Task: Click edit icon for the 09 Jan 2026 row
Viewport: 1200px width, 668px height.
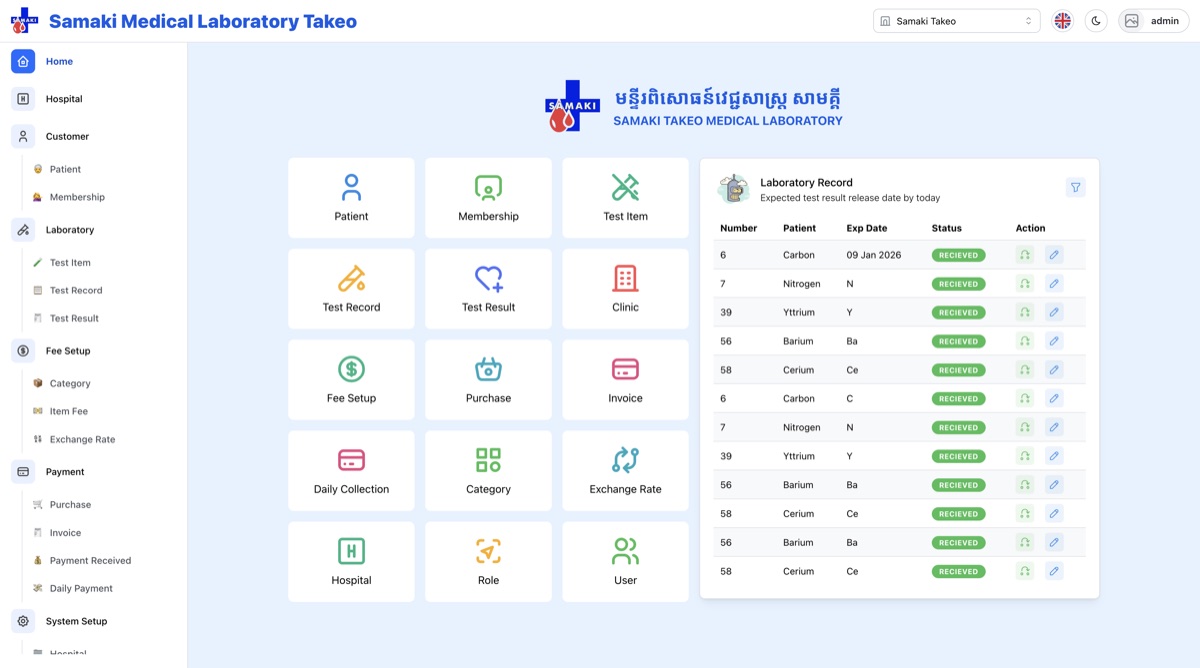Action: click(1054, 255)
